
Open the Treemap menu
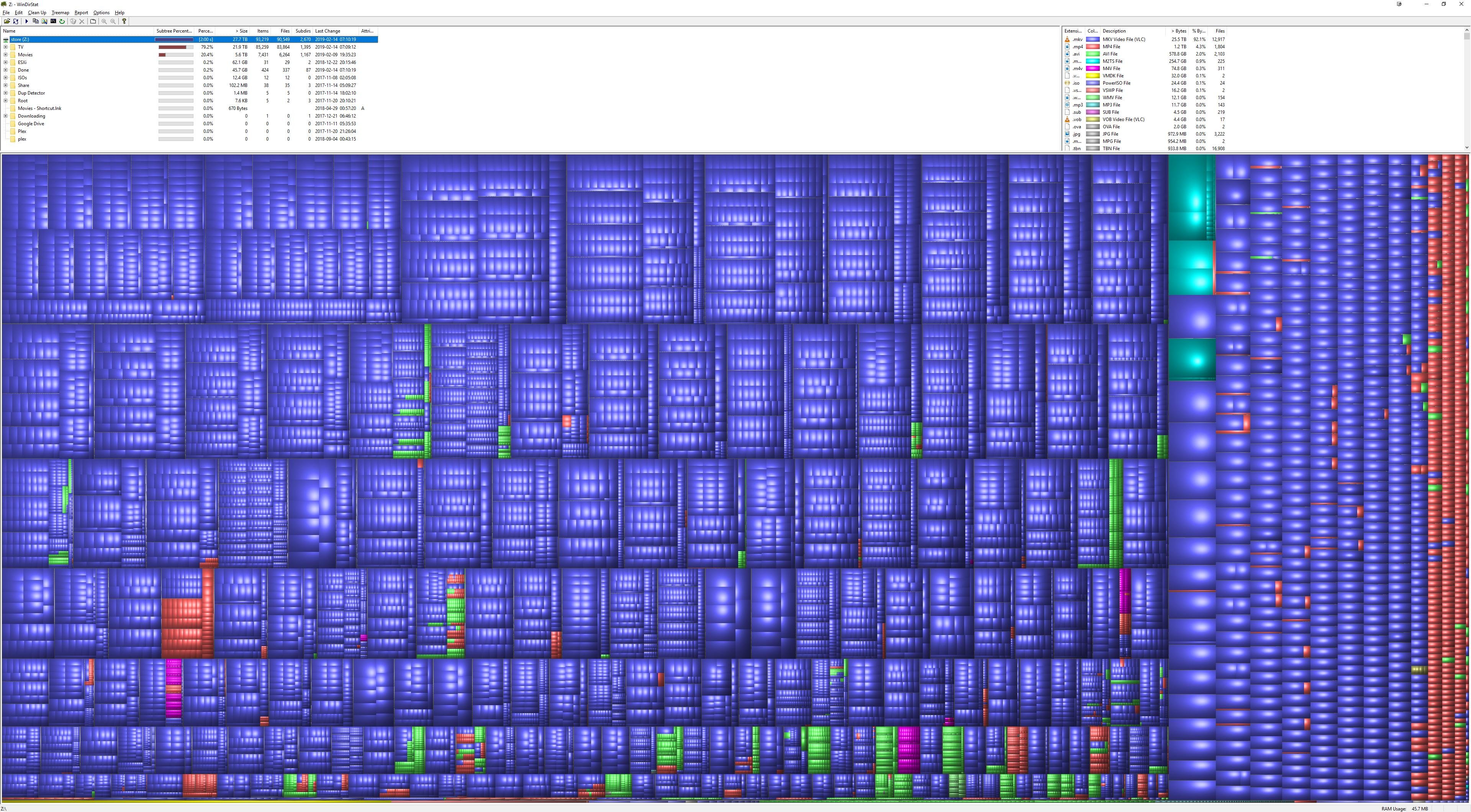(60, 13)
